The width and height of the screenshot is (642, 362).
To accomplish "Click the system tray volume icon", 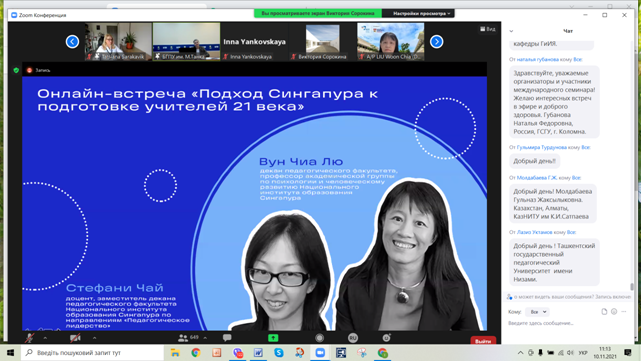I will coord(570,353).
